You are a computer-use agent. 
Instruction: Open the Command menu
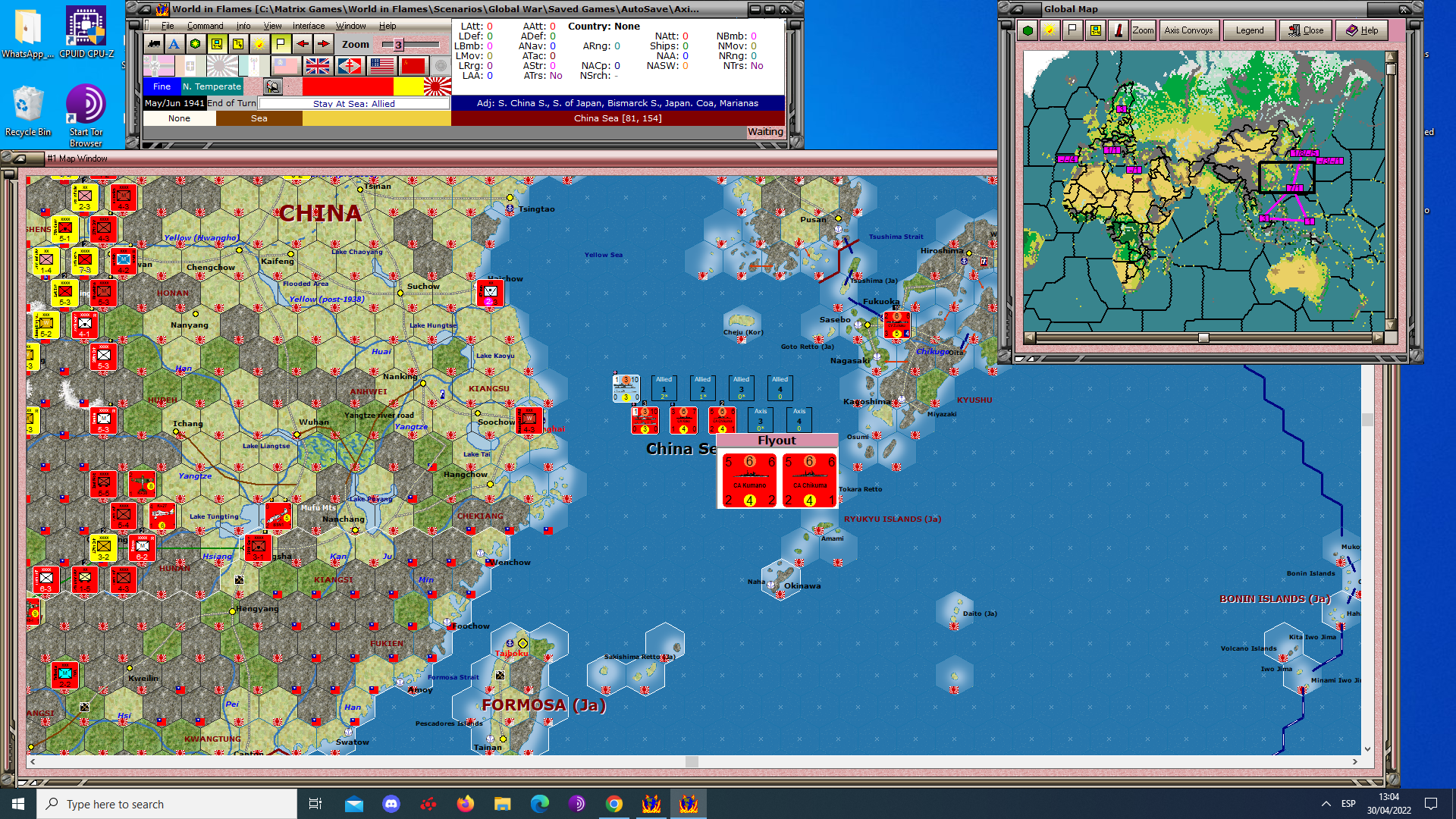206,26
